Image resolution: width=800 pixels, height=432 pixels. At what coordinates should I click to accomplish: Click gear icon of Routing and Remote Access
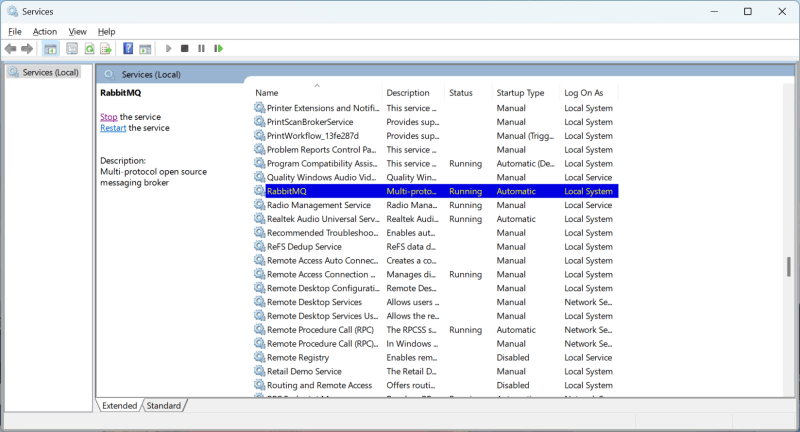[260, 385]
